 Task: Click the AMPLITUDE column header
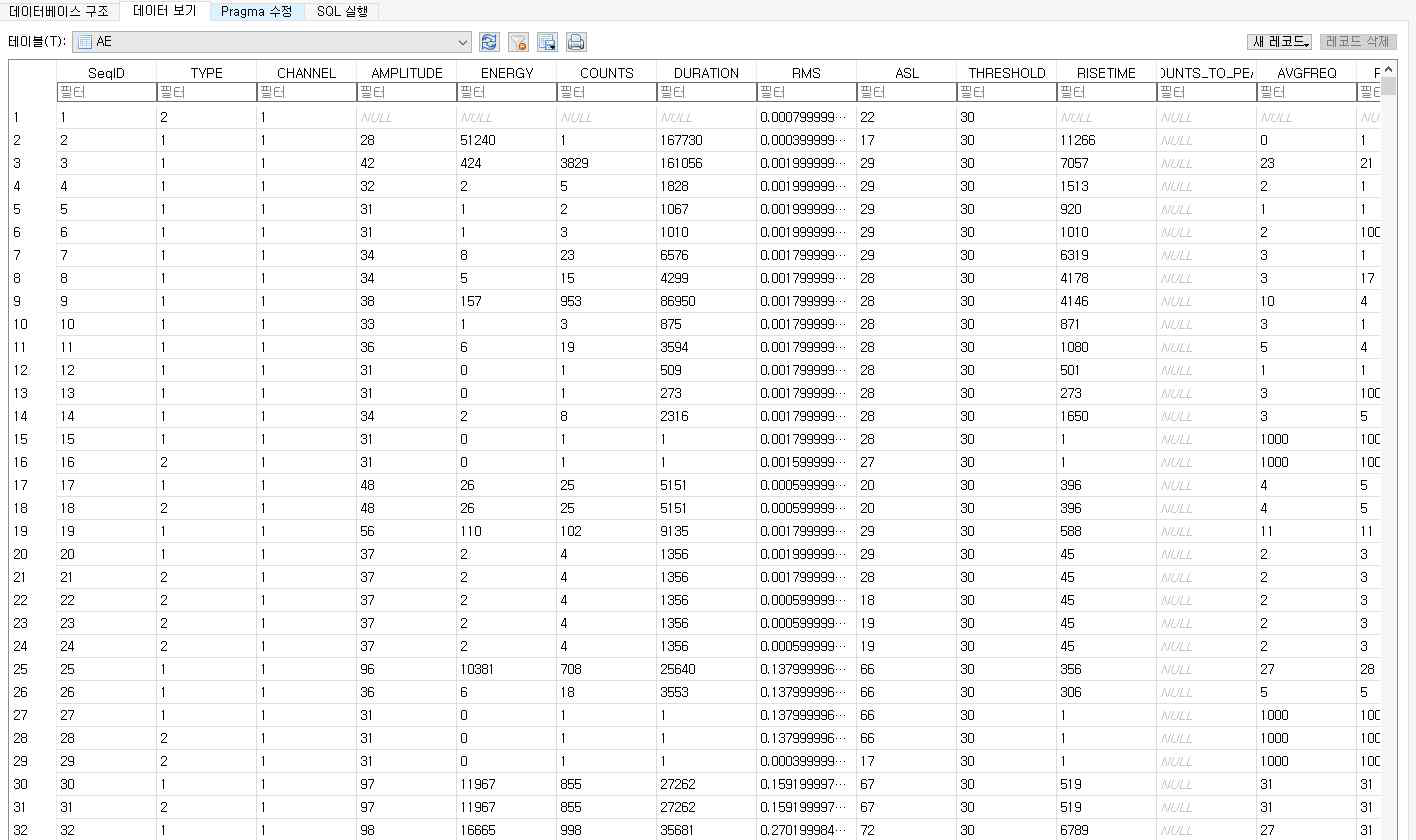click(406, 73)
